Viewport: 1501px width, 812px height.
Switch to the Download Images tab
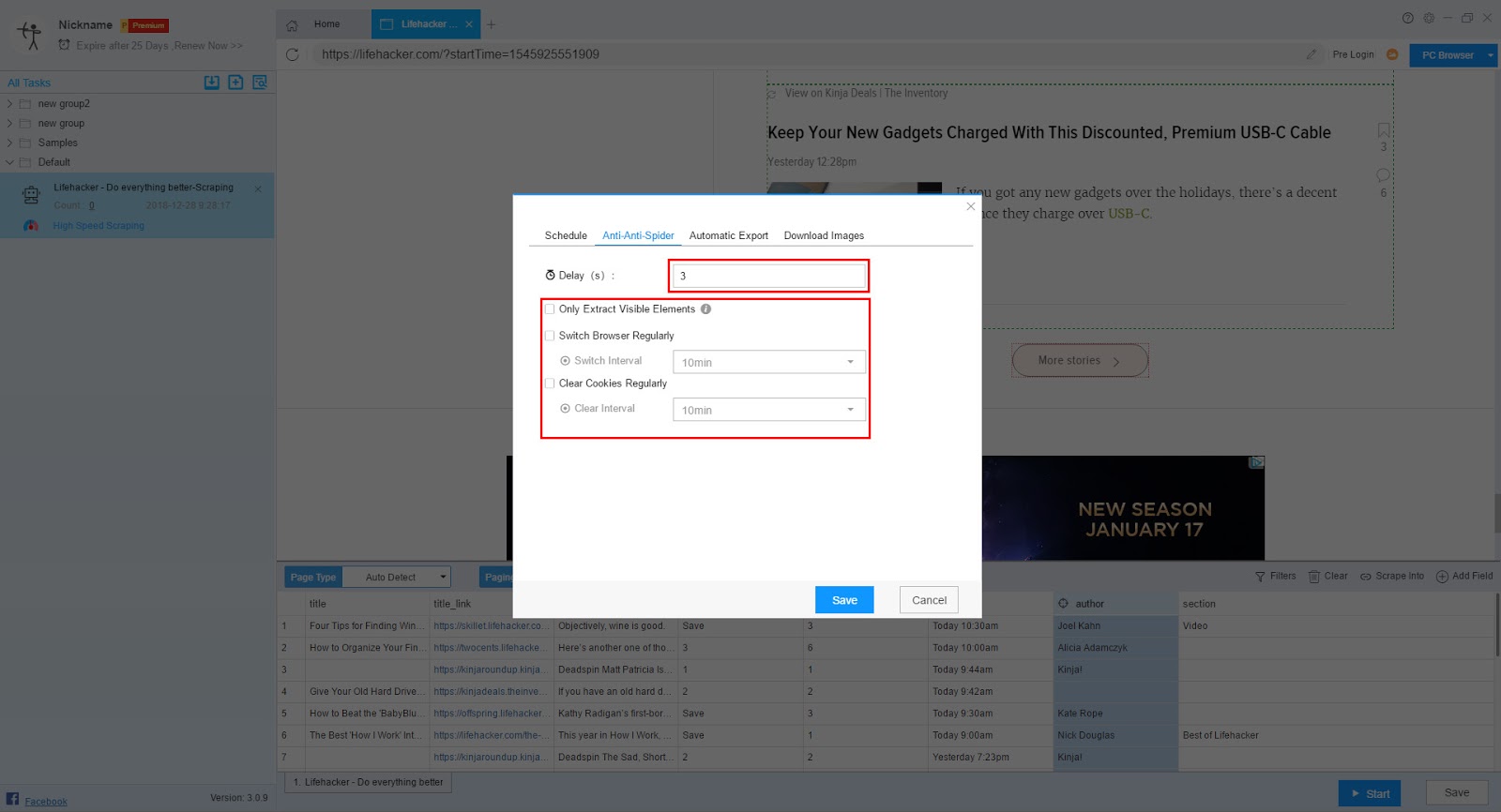(824, 235)
